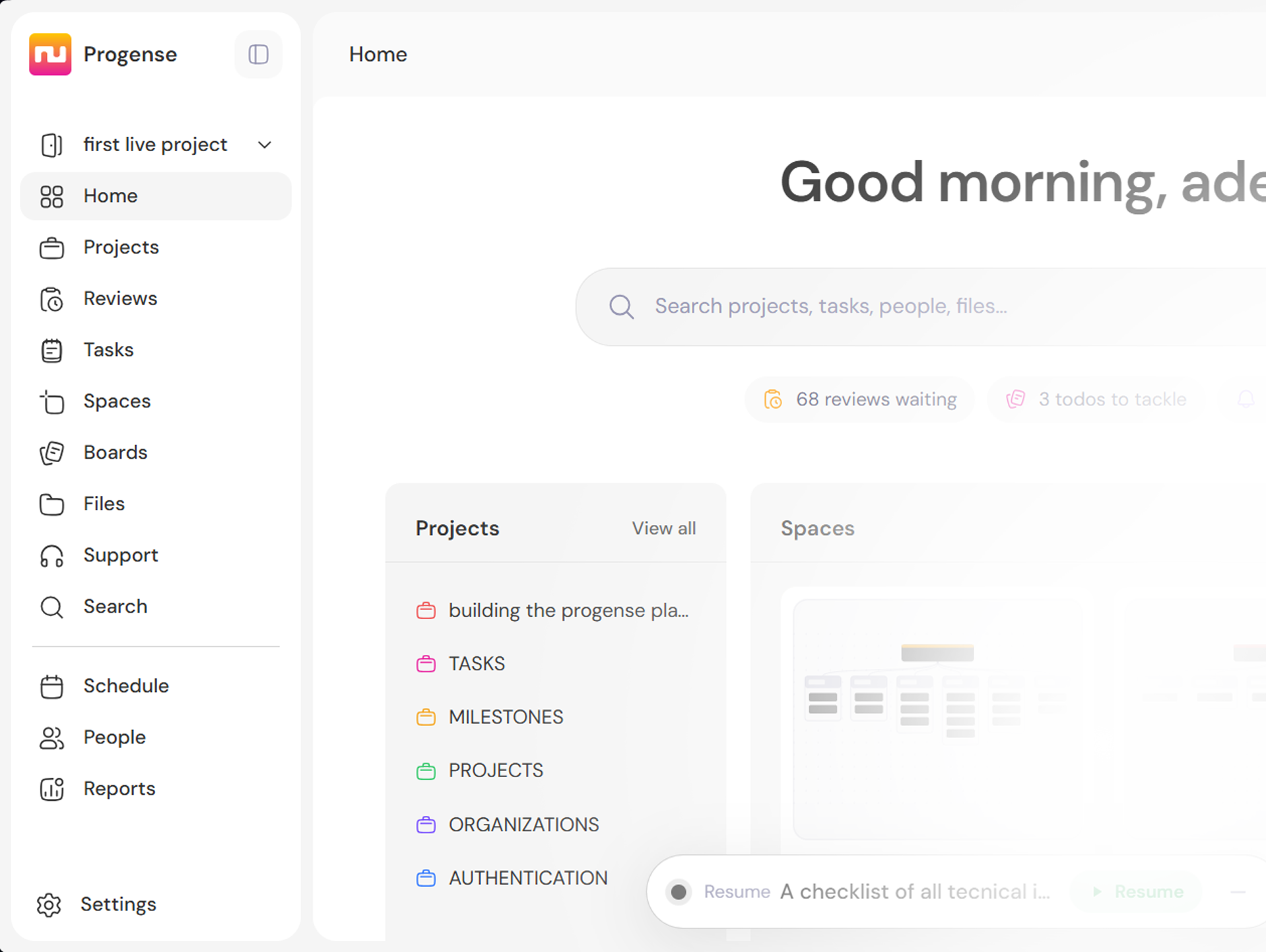Click the Files label in sidebar

pos(104,504)
